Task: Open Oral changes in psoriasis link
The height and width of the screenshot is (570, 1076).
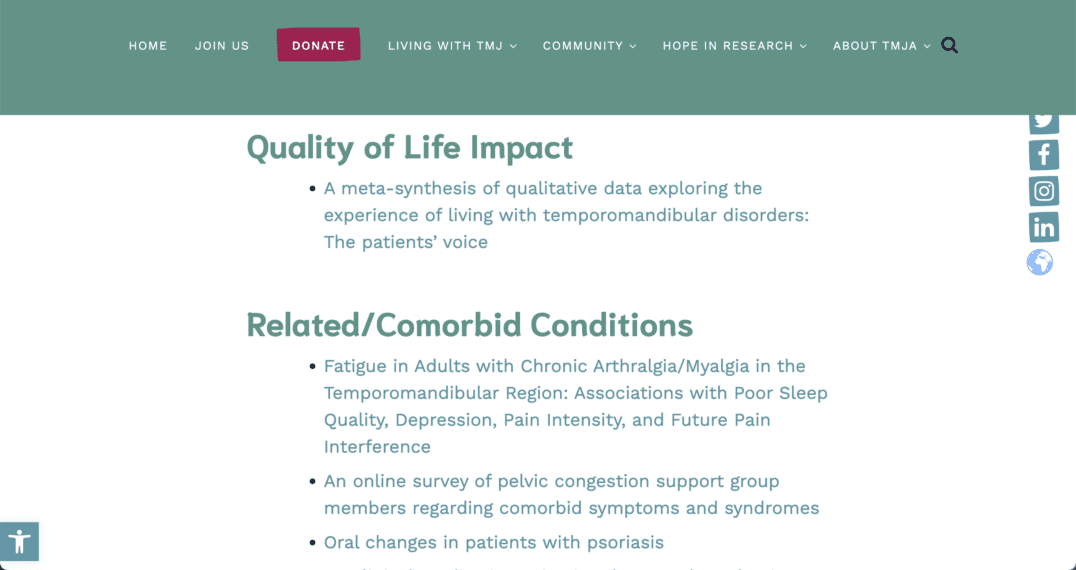Action: pos(493,543)
